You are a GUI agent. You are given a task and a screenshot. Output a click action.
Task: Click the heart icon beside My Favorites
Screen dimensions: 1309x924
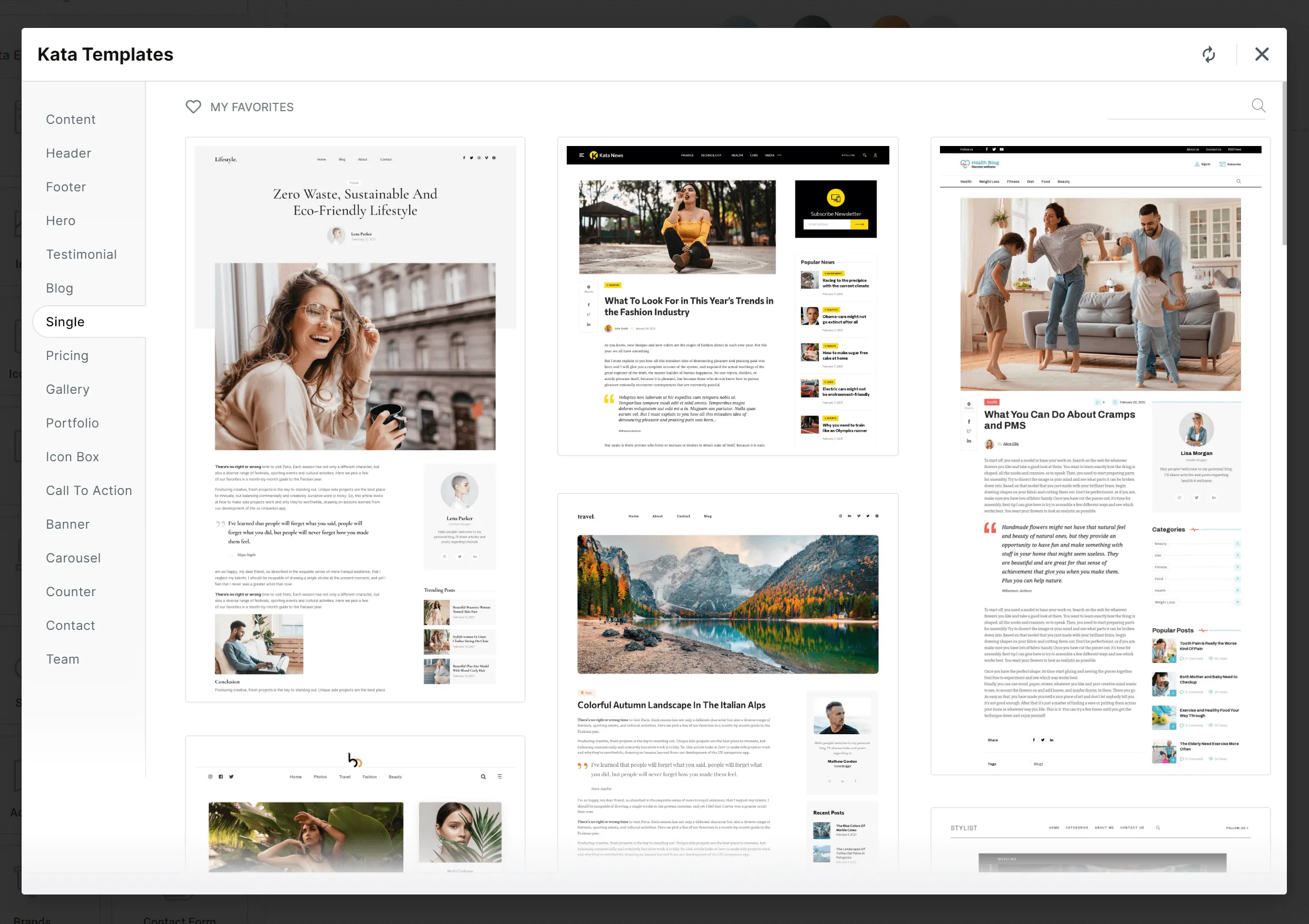pos(193,106)
